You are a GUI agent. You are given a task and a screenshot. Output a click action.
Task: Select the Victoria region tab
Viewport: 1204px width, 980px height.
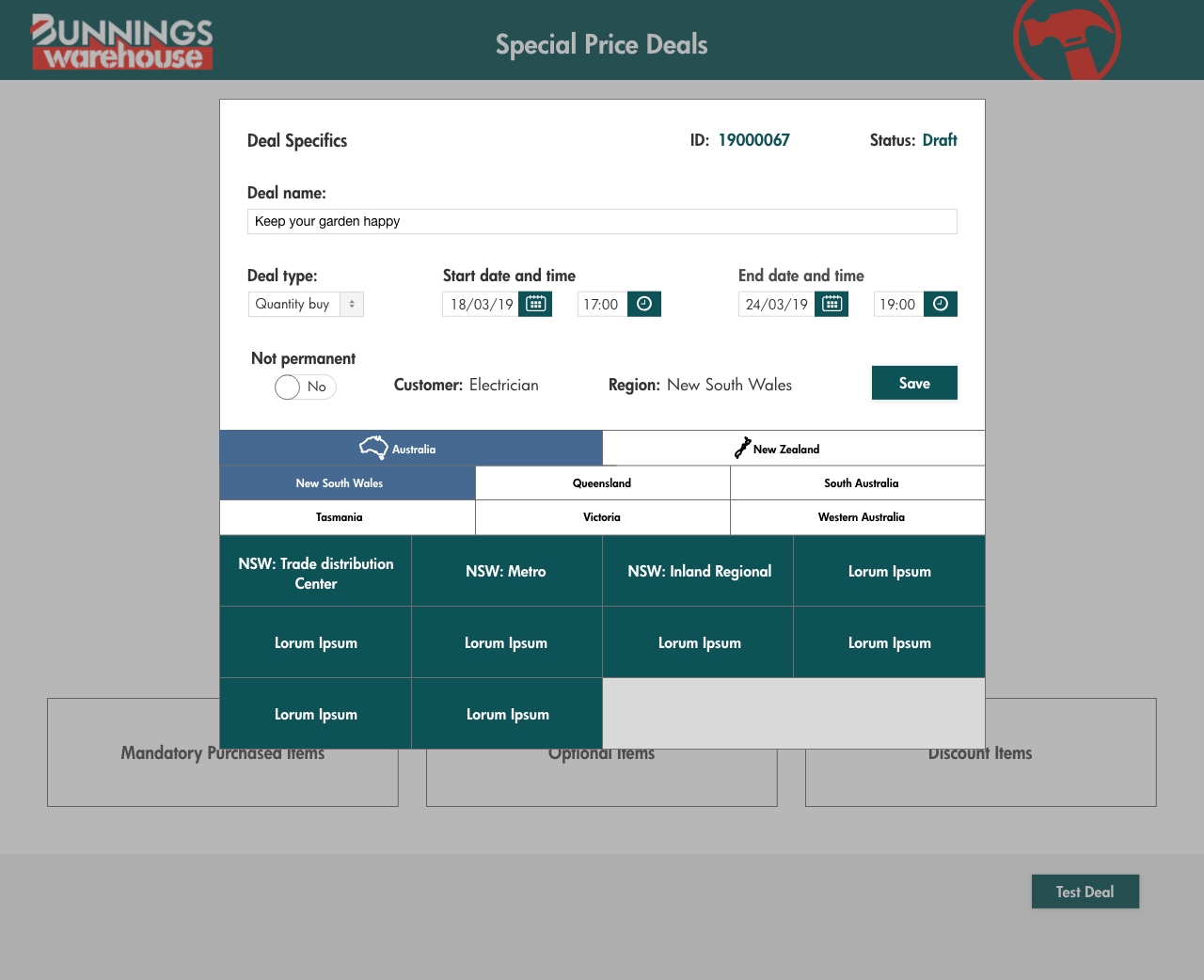click(x=602, y=517)
